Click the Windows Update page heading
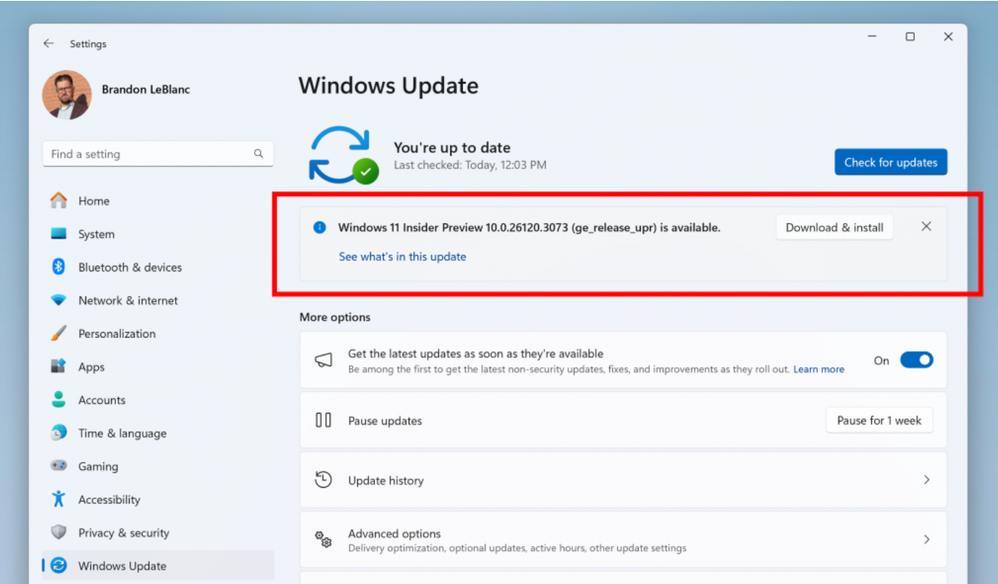This screenshot has height=584, width=998. click(388, 85)
